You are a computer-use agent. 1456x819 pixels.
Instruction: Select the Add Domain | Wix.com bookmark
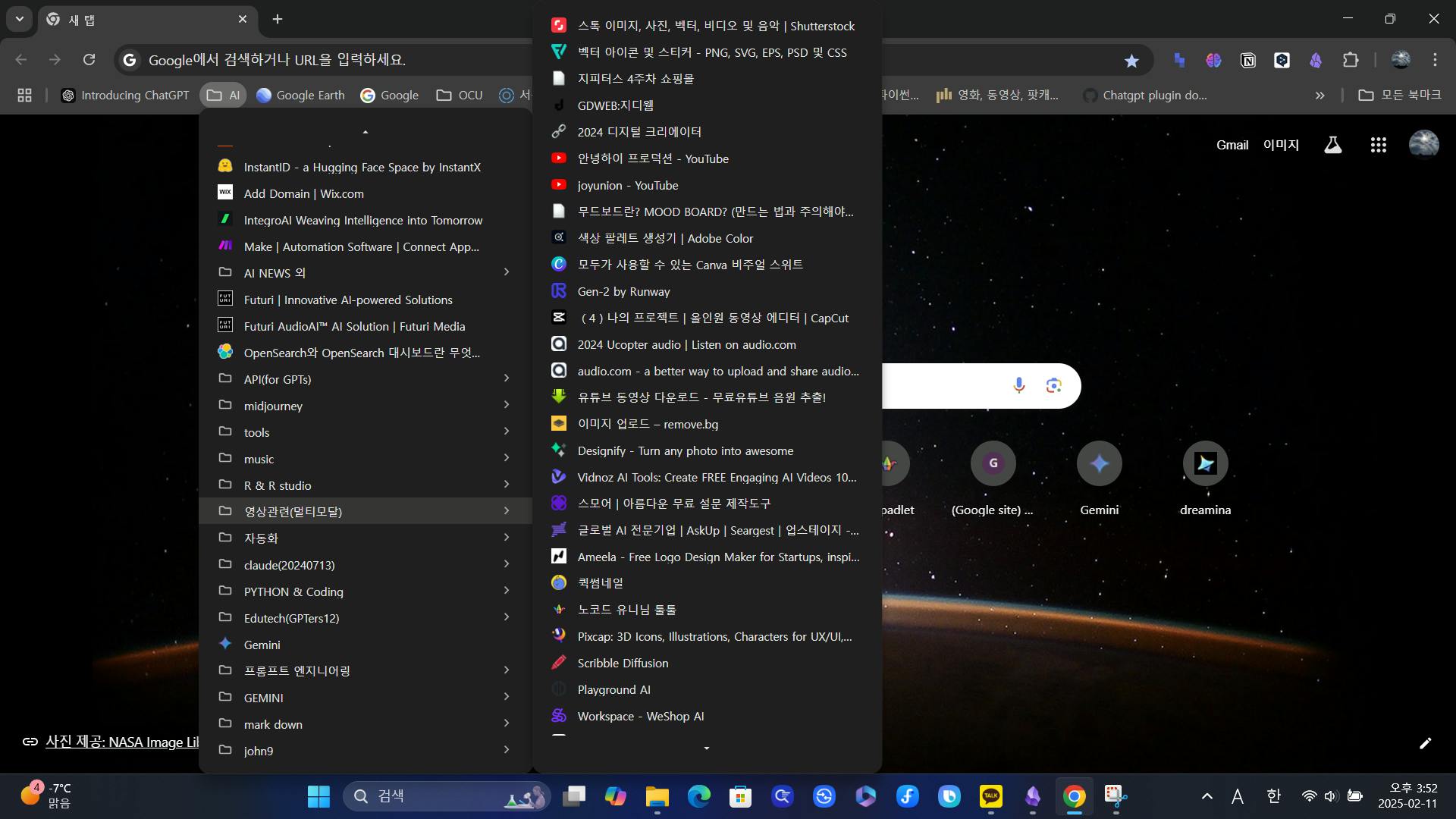coord(366,193)
